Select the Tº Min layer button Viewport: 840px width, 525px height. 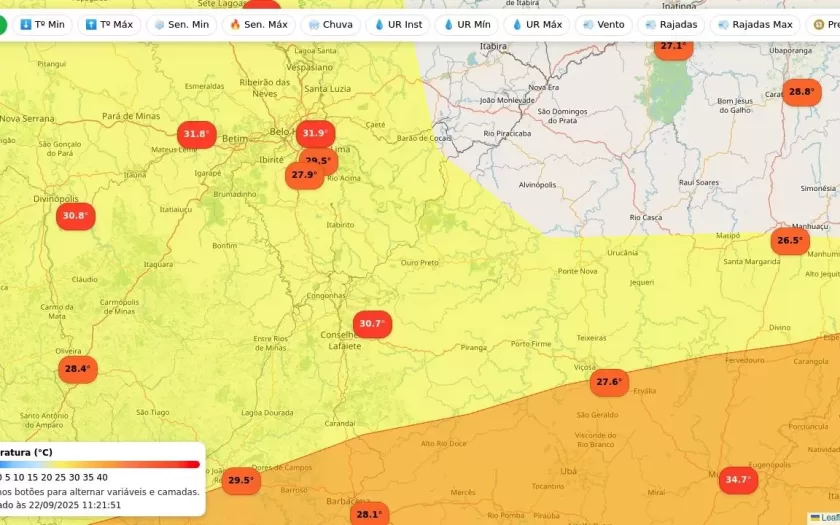tap(42, 24)
